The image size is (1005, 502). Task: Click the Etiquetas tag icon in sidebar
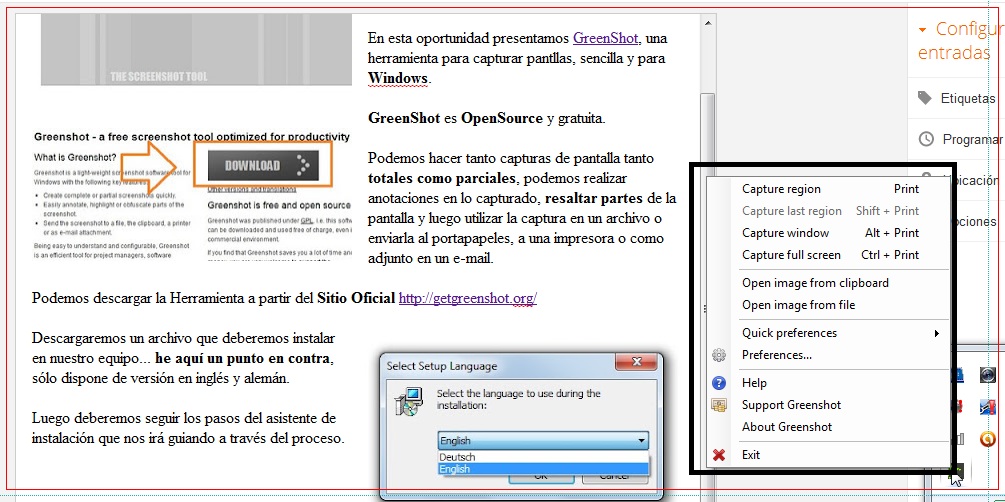pos(924,98)
